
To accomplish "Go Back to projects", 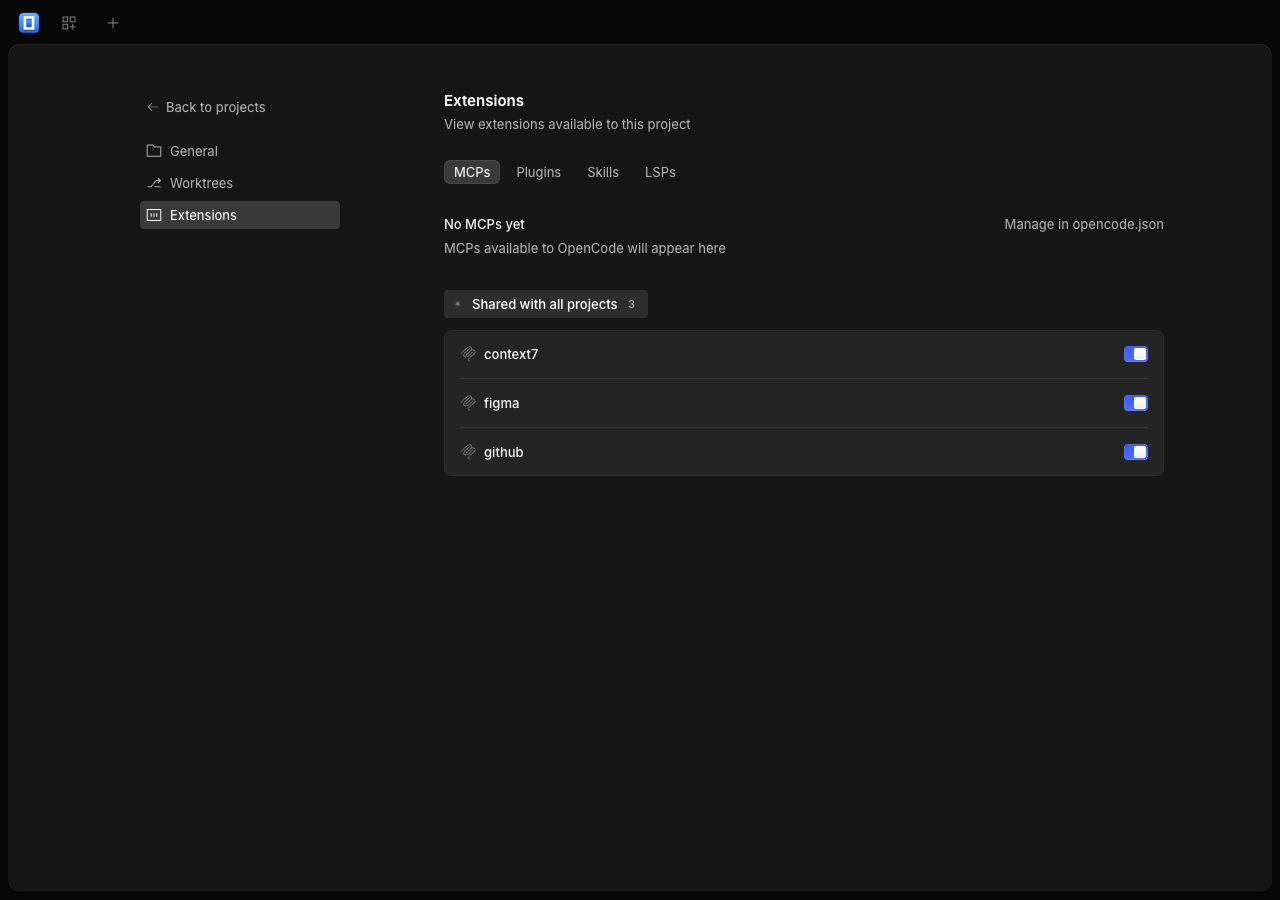I will (x=206, y=107).
